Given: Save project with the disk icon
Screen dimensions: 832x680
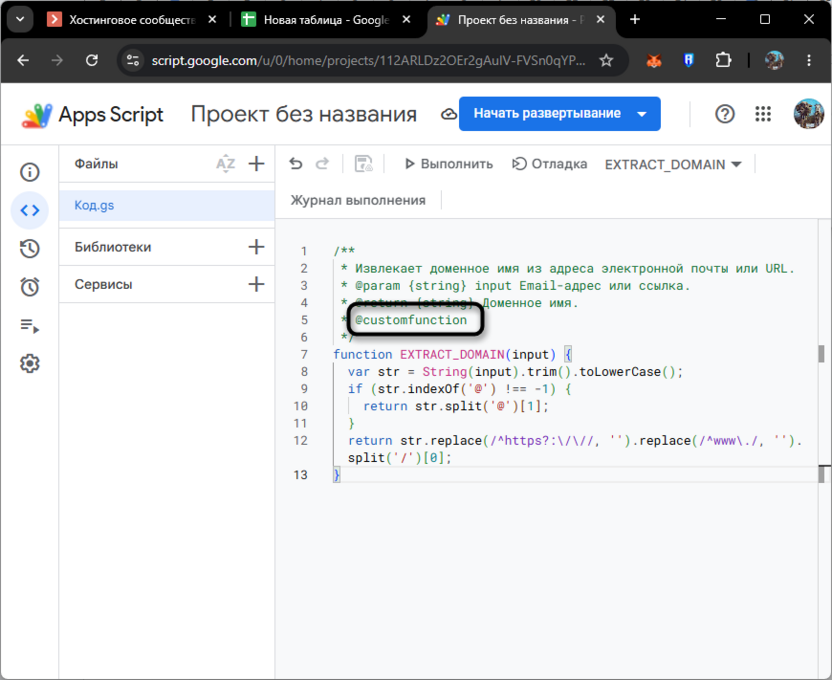Looking at the screenshot, I should pos(363,164).
